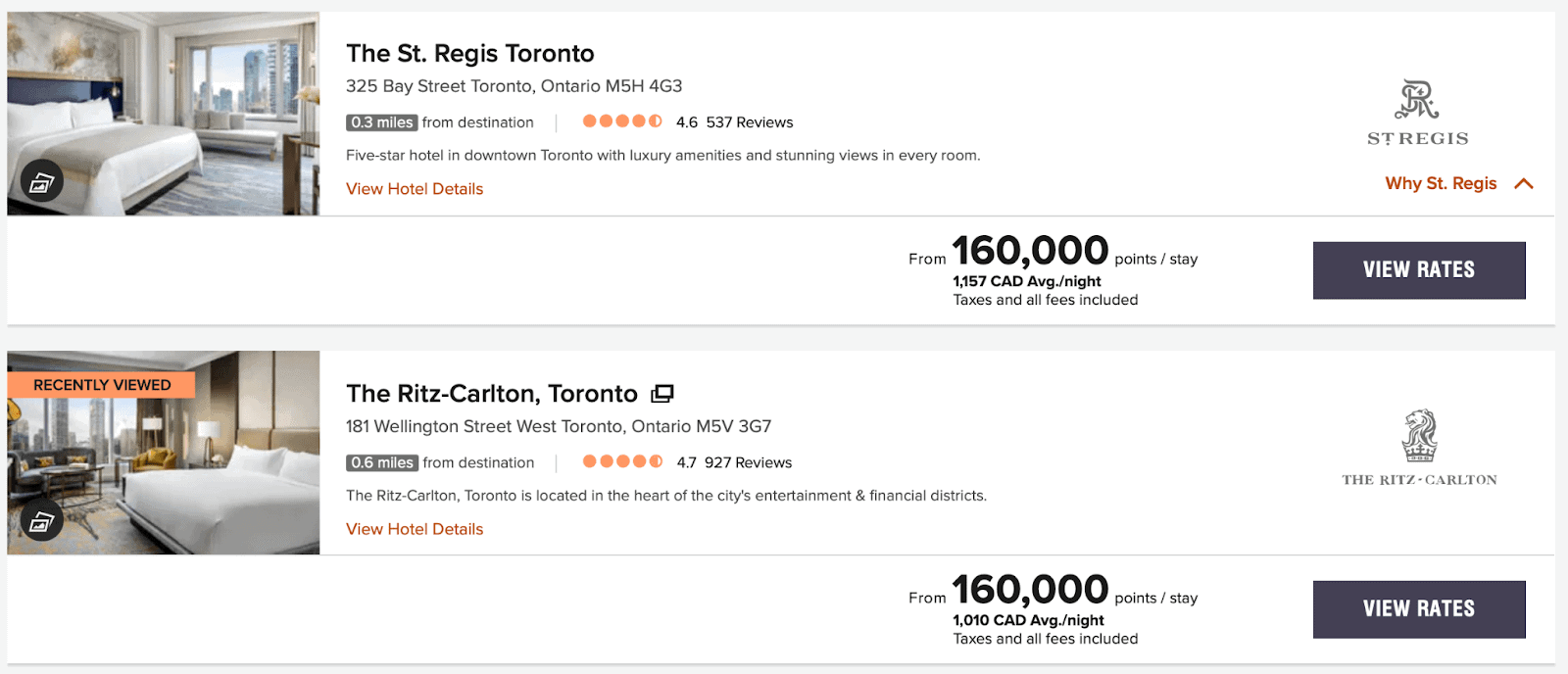Click the 0.6 miles distance badge
Viewport: 1568px width, 674px height.
(380, 462)
